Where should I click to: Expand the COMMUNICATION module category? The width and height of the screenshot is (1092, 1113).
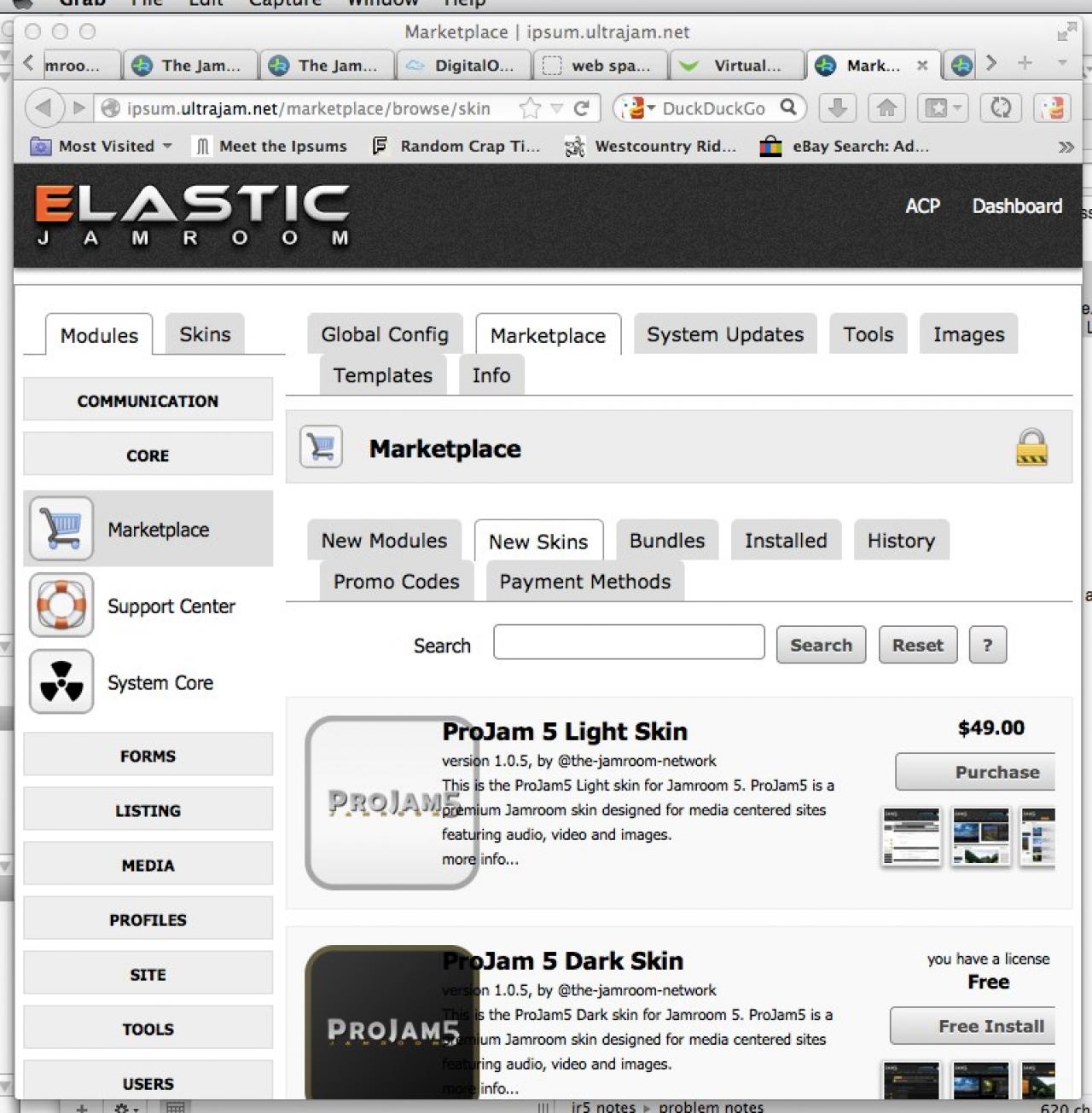(x=148, y=400)
